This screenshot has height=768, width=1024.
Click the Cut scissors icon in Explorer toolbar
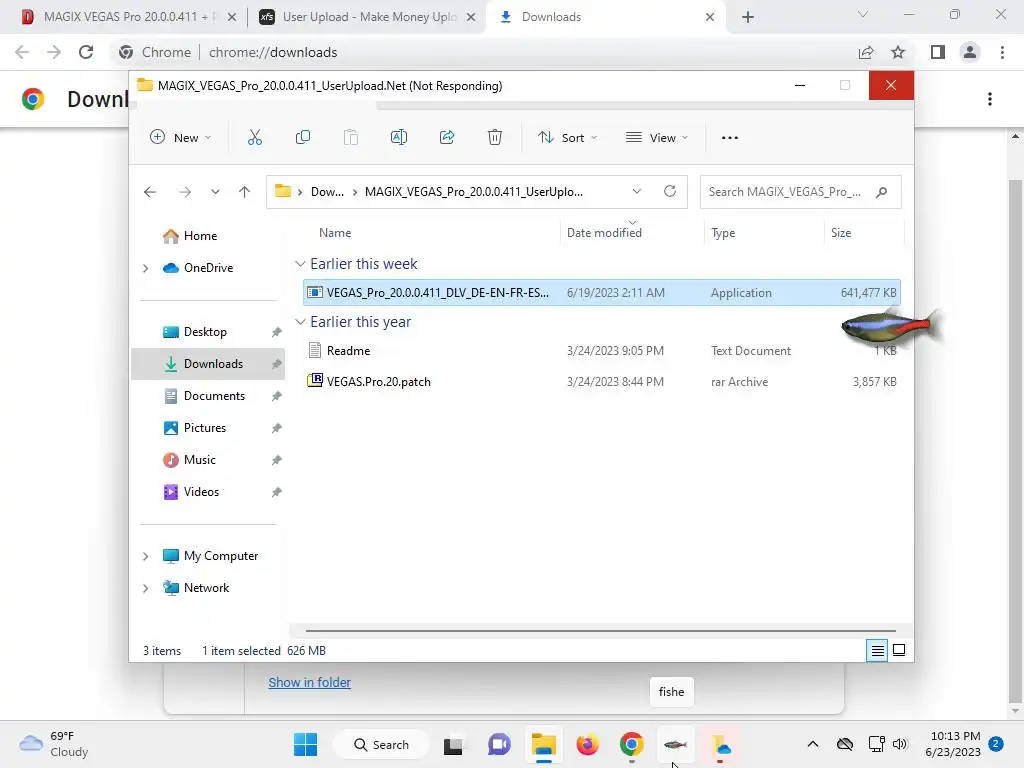pos(255,137)
